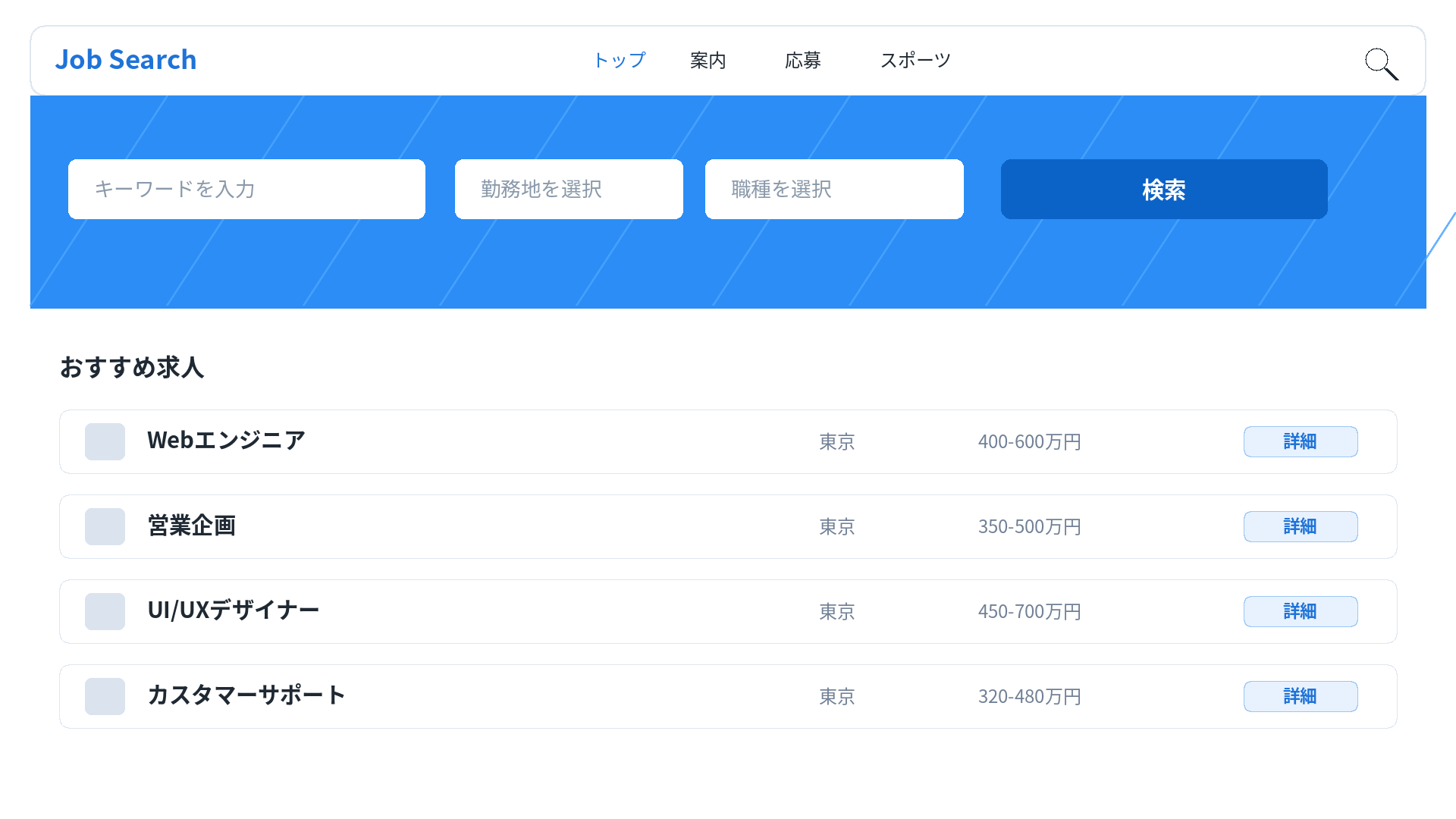1456x819 pixels.
Task: Open the 案内 navigation item
Action: tap(708, 60)
